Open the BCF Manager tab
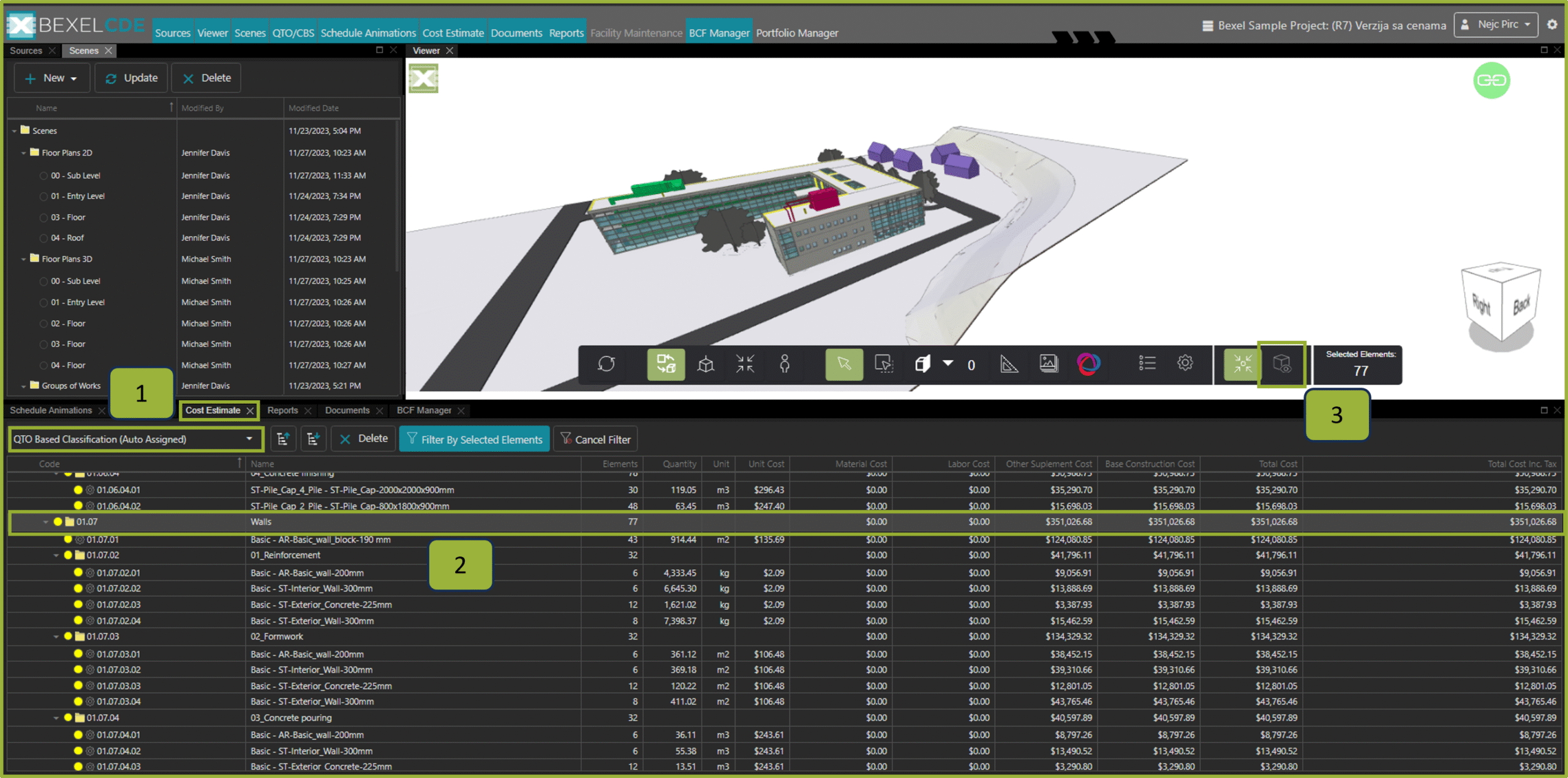This screenshot has height=778, width=1568. point(424,410)
